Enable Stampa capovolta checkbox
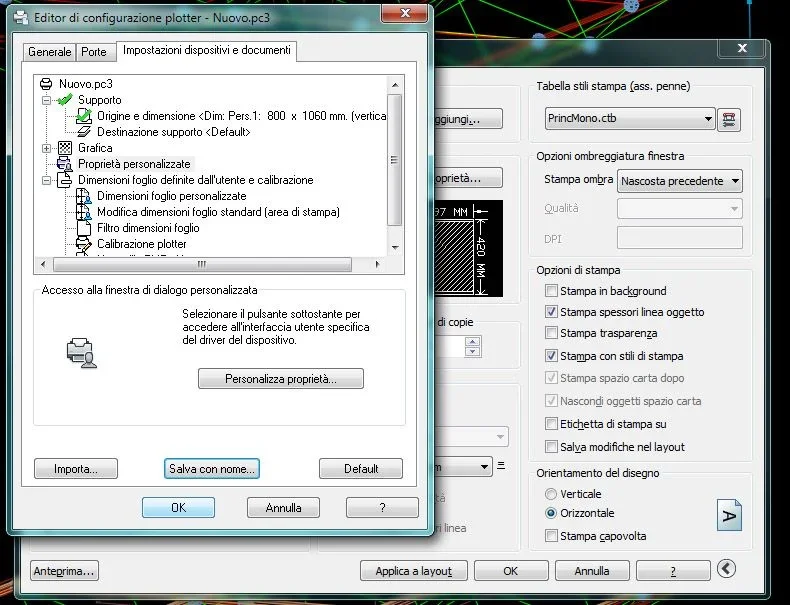The image size is (790, 605). click(x=551, y=536)
